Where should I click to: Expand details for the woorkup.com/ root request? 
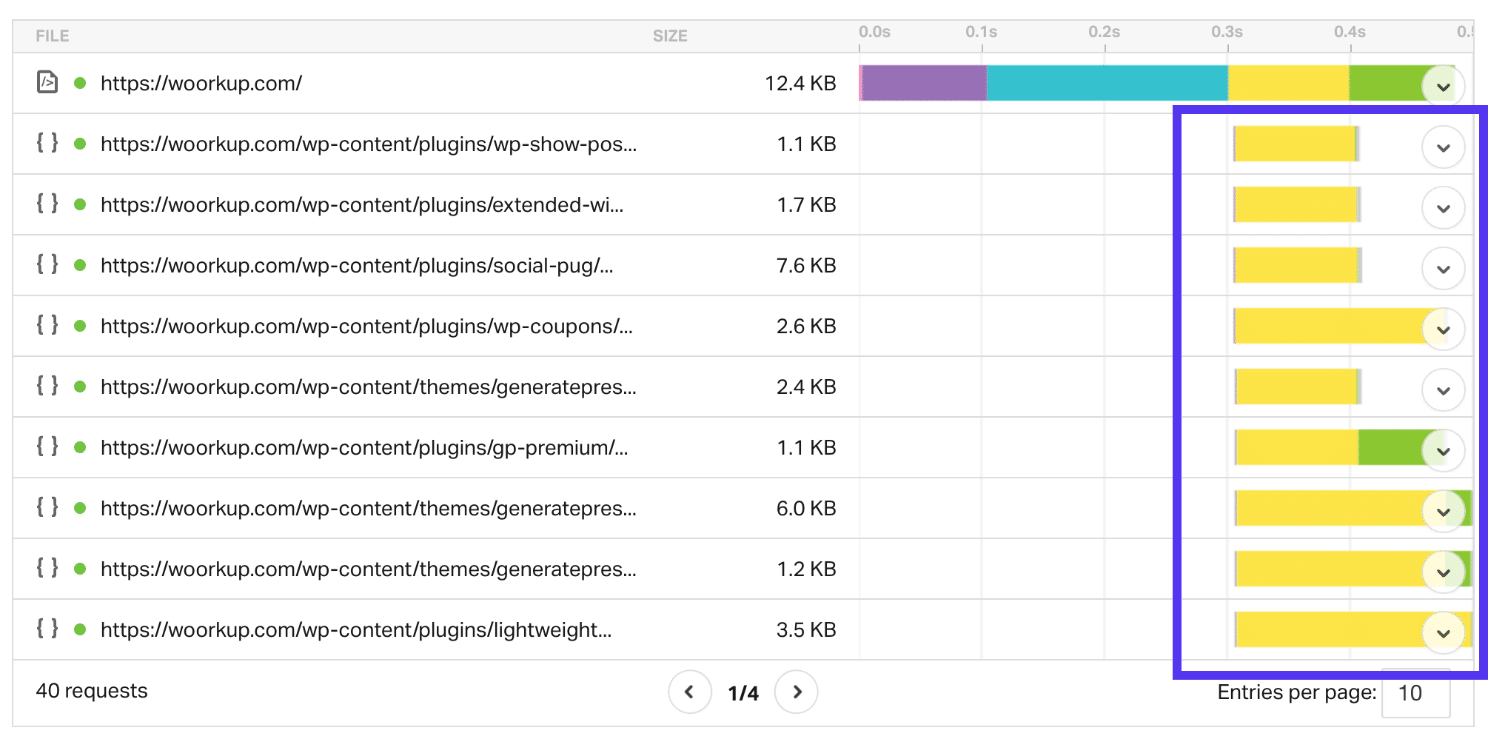(x=1442, y=86)
